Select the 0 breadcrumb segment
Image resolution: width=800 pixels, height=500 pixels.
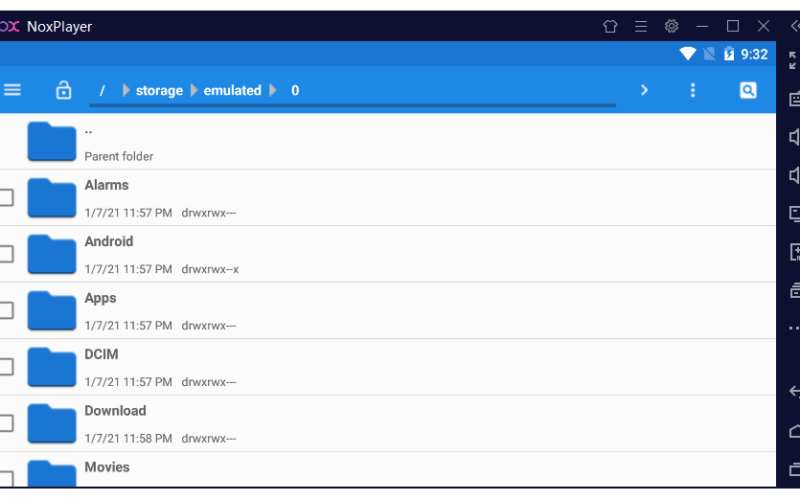point(295,91)
